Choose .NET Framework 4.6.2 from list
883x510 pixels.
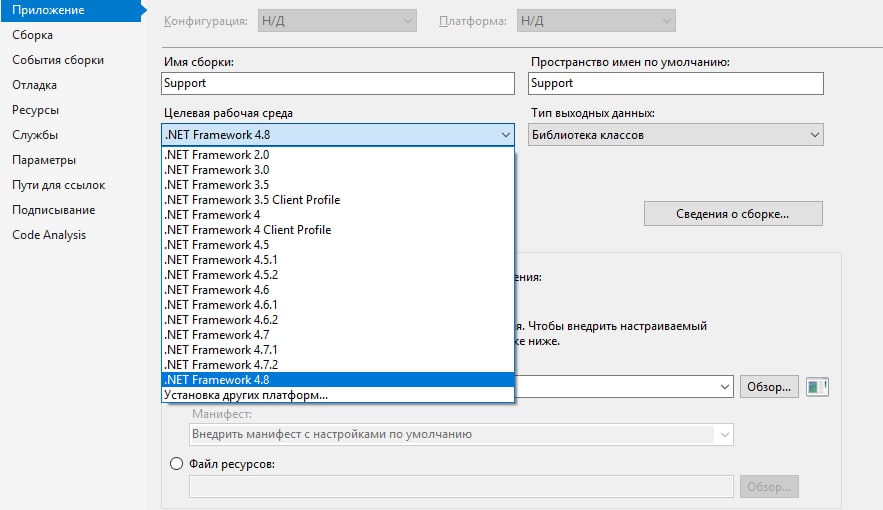[338, 320]
